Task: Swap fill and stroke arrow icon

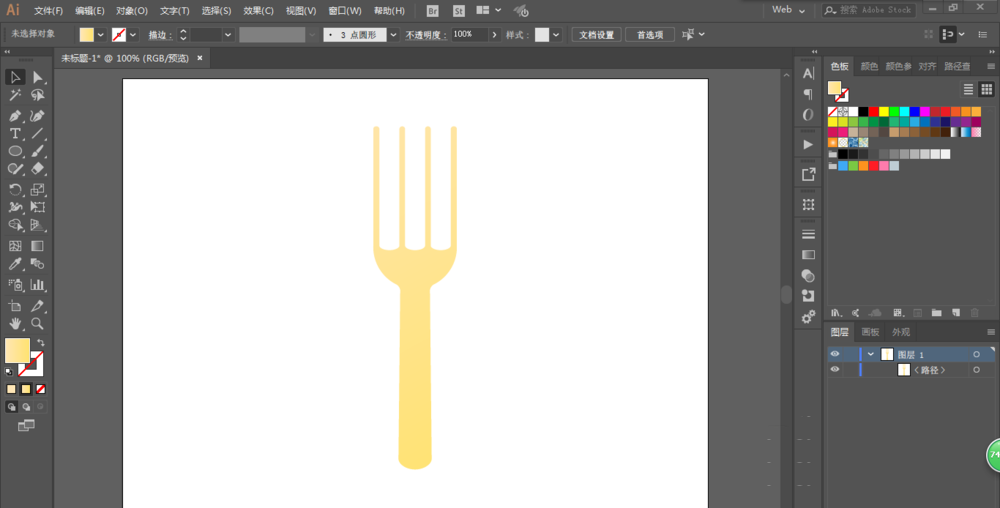Action: pos(40,342)
